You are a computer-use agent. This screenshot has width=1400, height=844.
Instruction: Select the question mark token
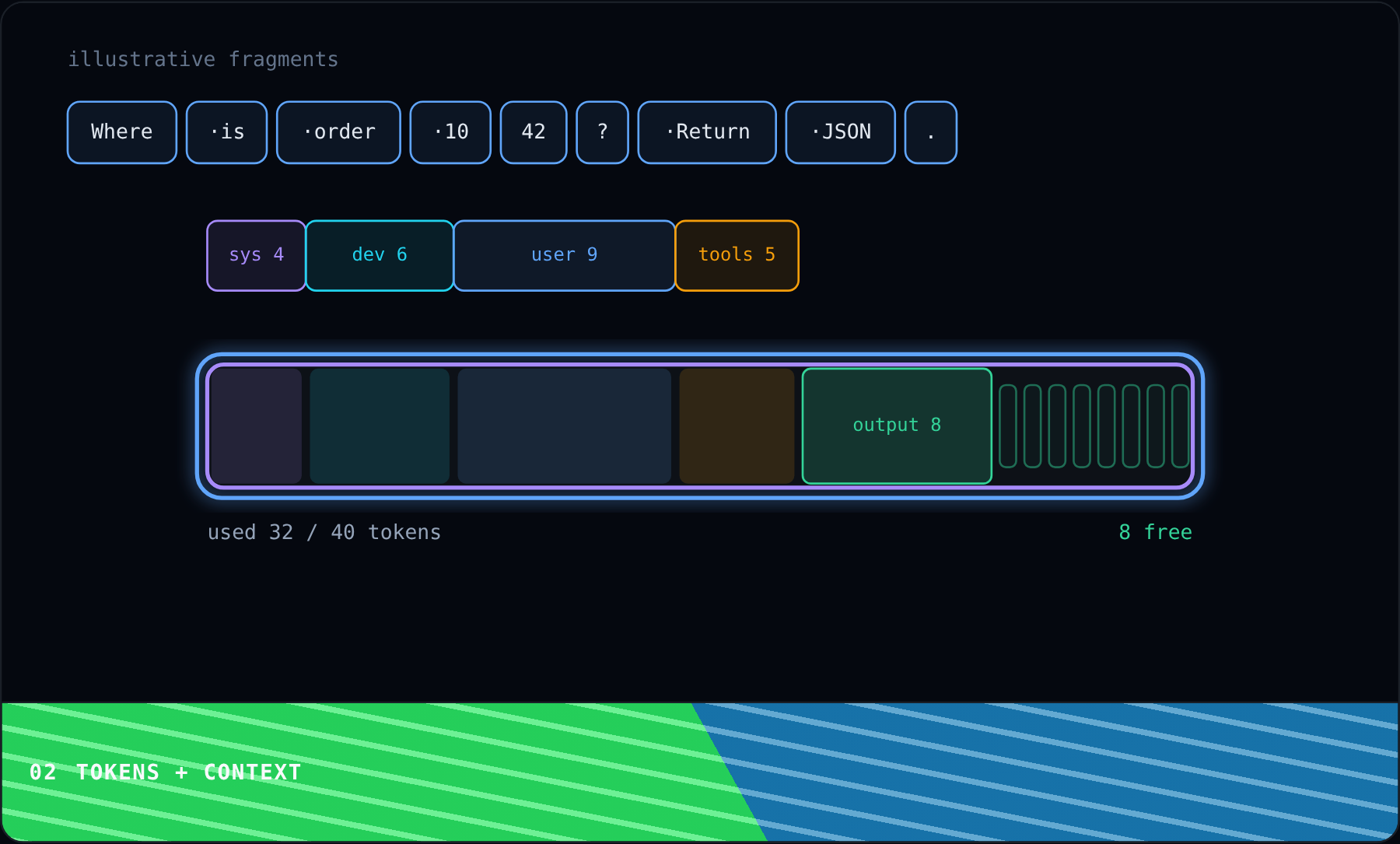[x=603, y=132]
